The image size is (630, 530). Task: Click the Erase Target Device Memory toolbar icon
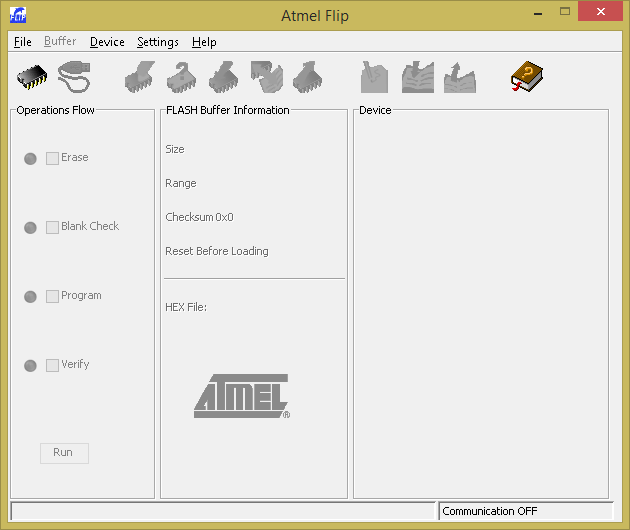click(138, 76)
